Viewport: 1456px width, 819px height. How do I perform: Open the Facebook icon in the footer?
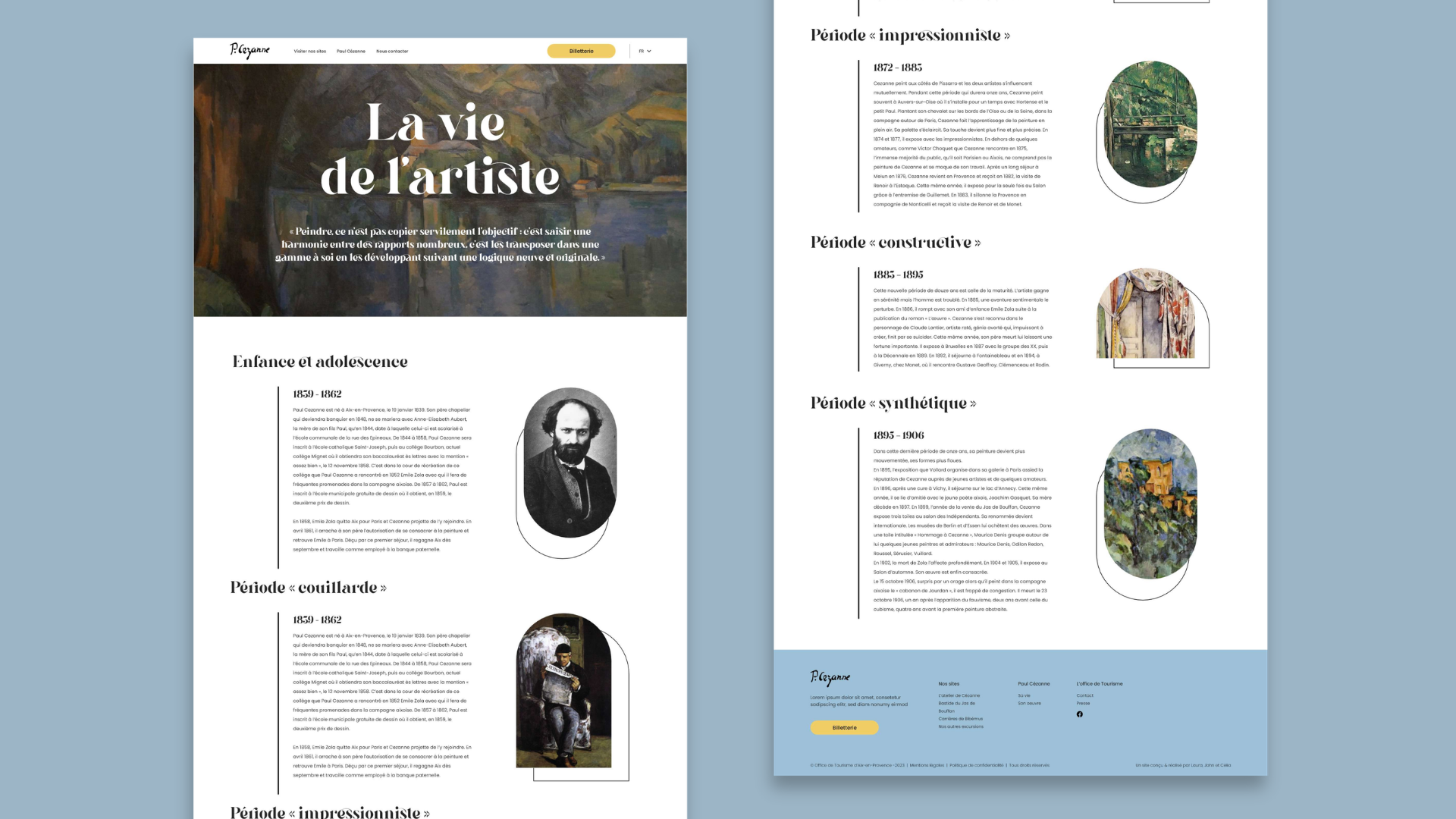[1080, 714]
